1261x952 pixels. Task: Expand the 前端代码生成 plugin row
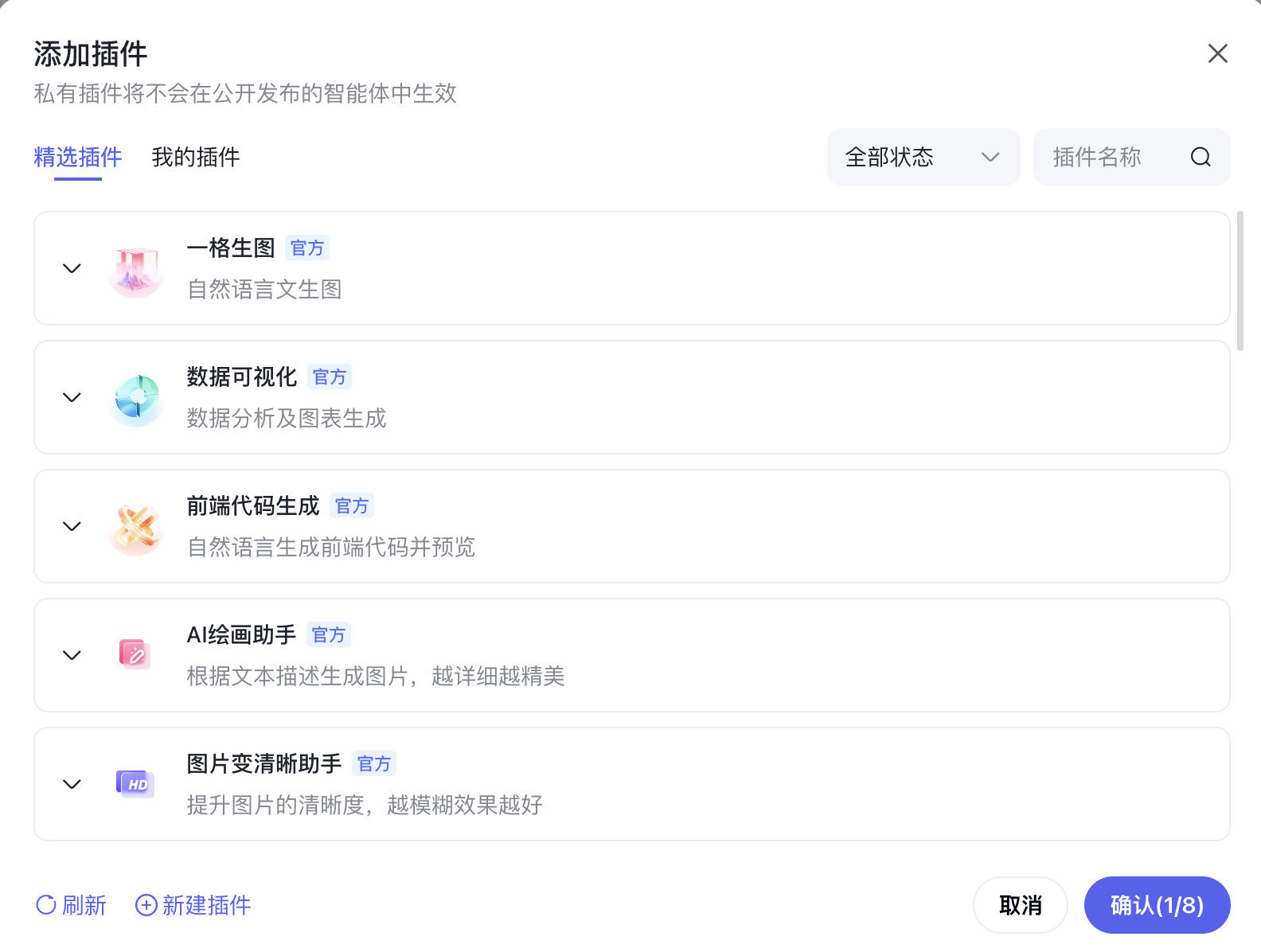pyautogui.click(x=72, y=526)
